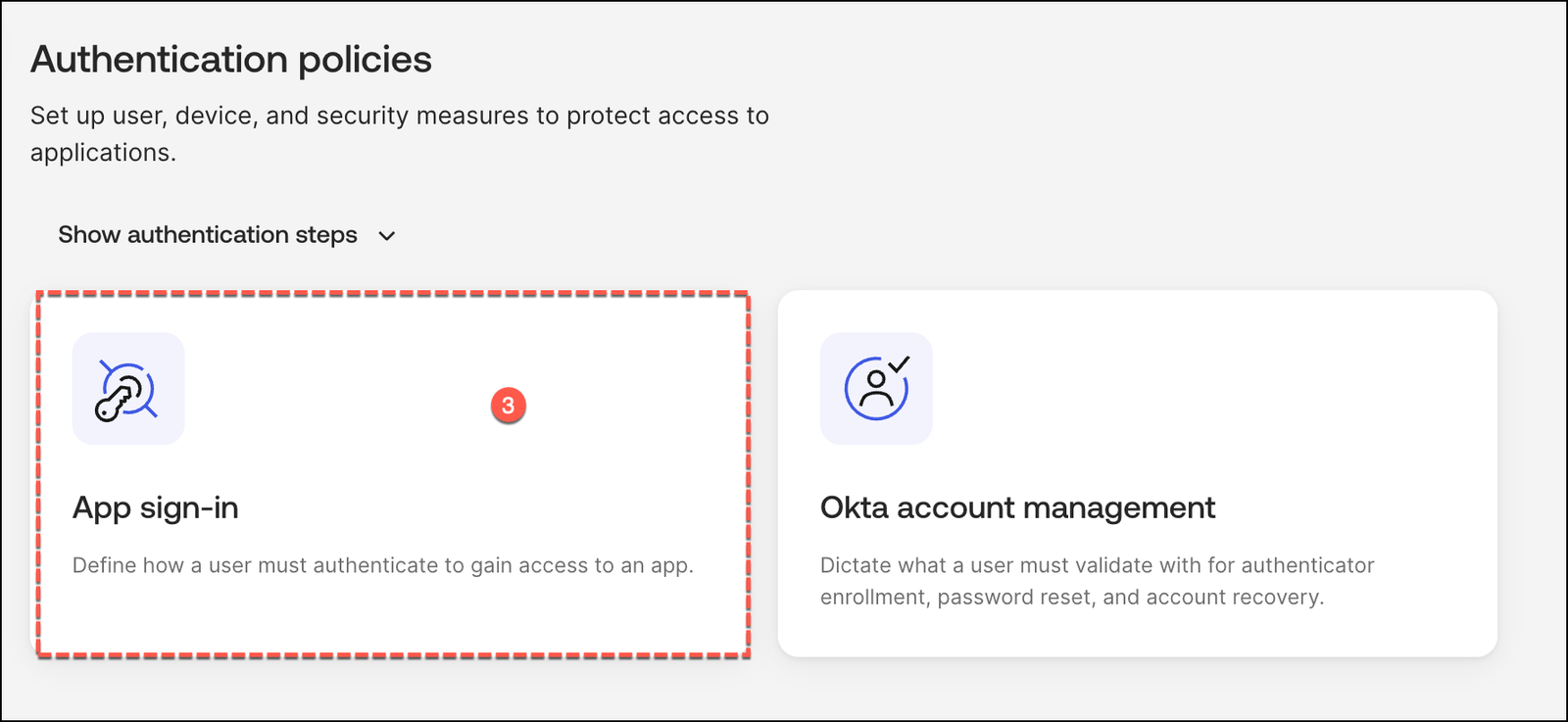Click the word 'applications.' in the subtitle

103,153
